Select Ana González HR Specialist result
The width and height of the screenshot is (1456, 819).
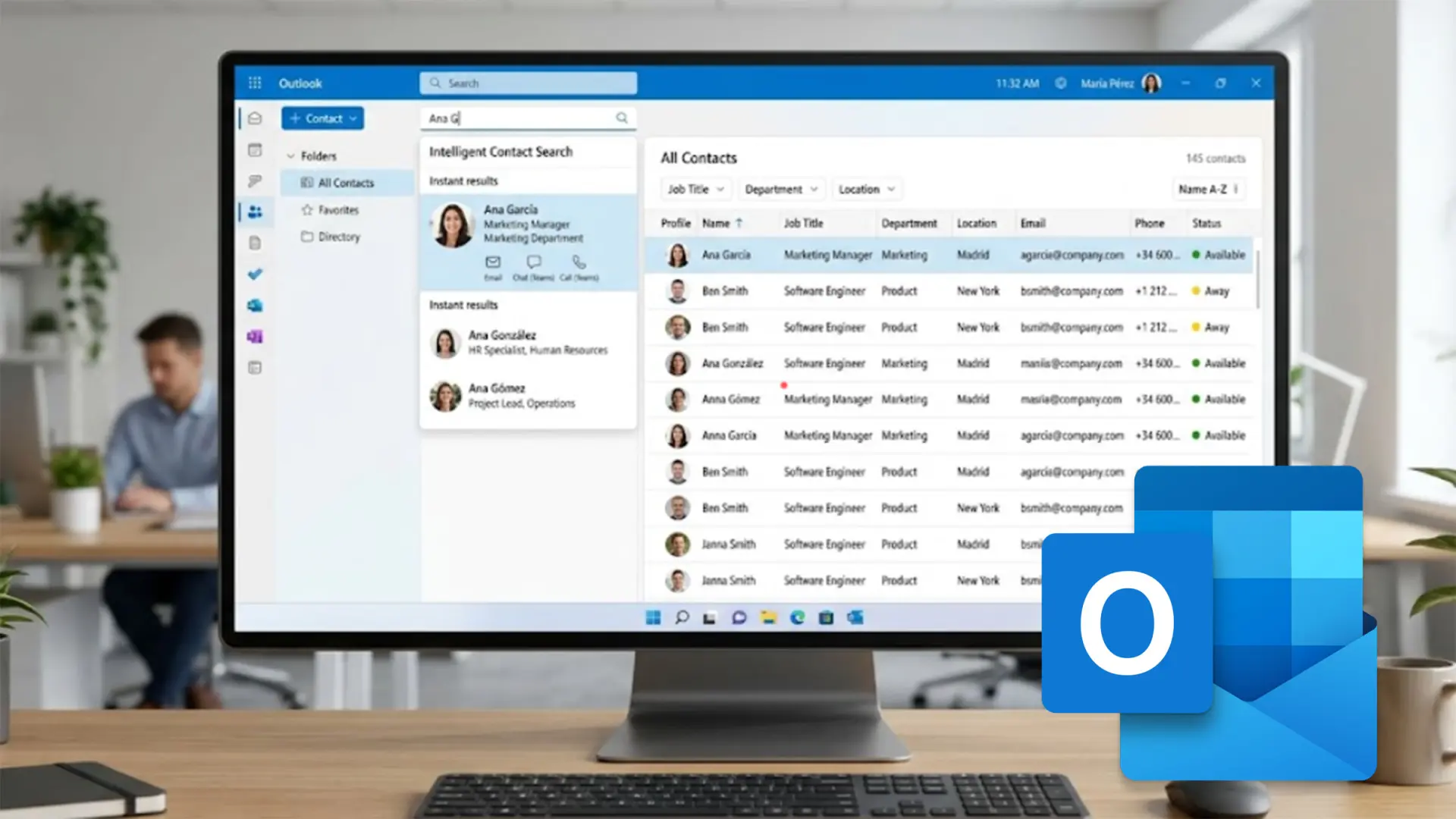click(x=528, y=342)
